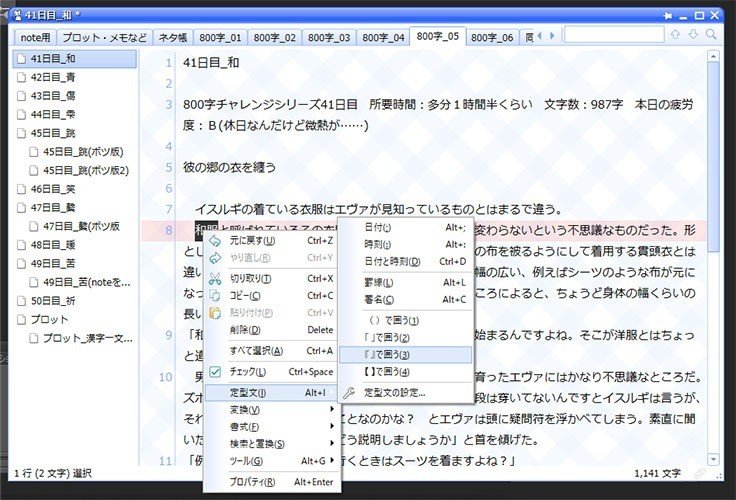This screenshot has height=500, width=736.
Task: Click the app icon in the title bar
Action: [17, 15]
